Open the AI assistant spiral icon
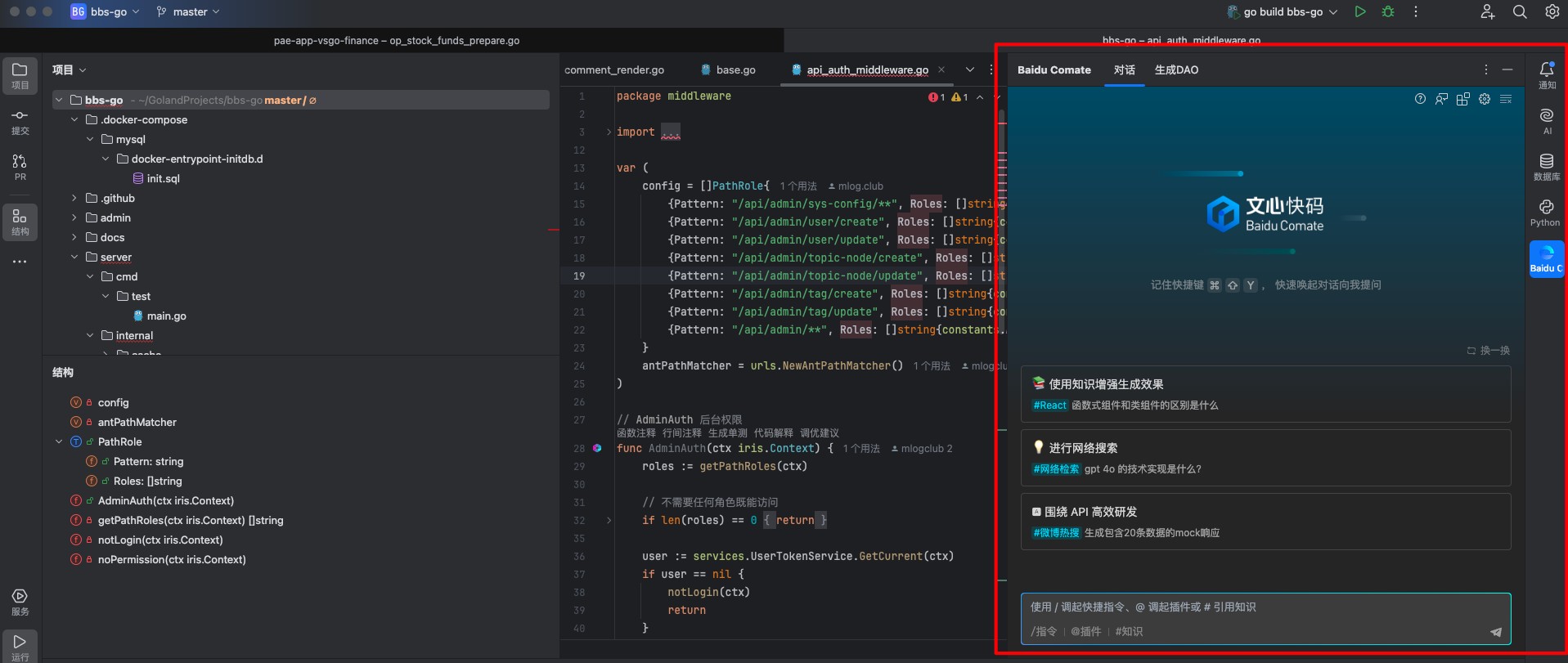 [x=1547, y=121]
